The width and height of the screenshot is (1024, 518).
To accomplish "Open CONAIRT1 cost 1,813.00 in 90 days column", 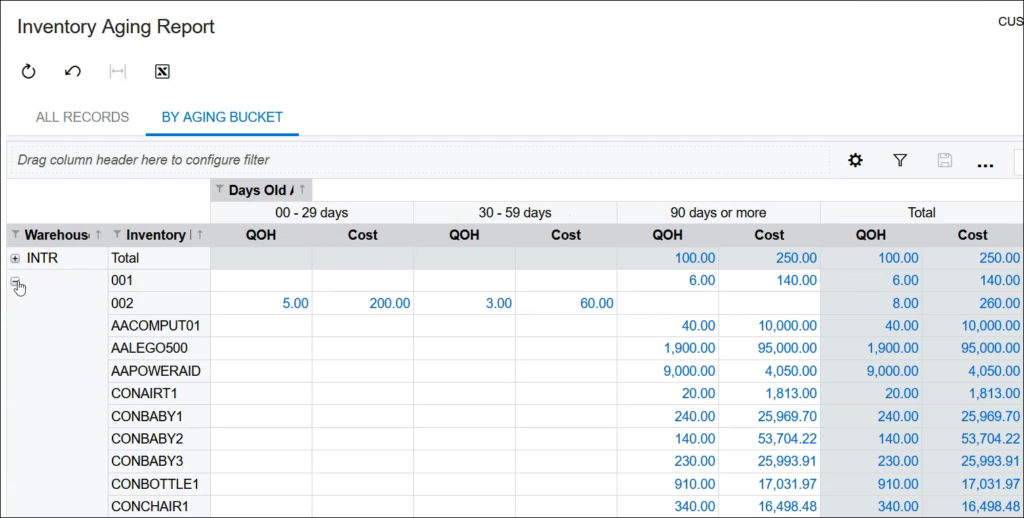I will [x=791, y=393].
